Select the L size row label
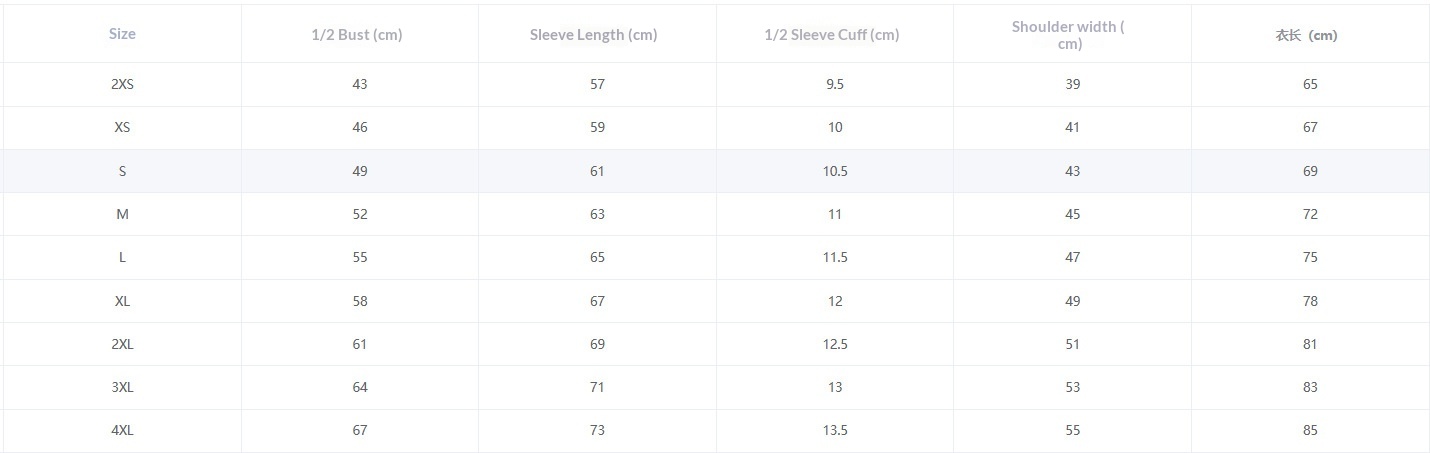1430x453 pixels. tap(122, 257)
